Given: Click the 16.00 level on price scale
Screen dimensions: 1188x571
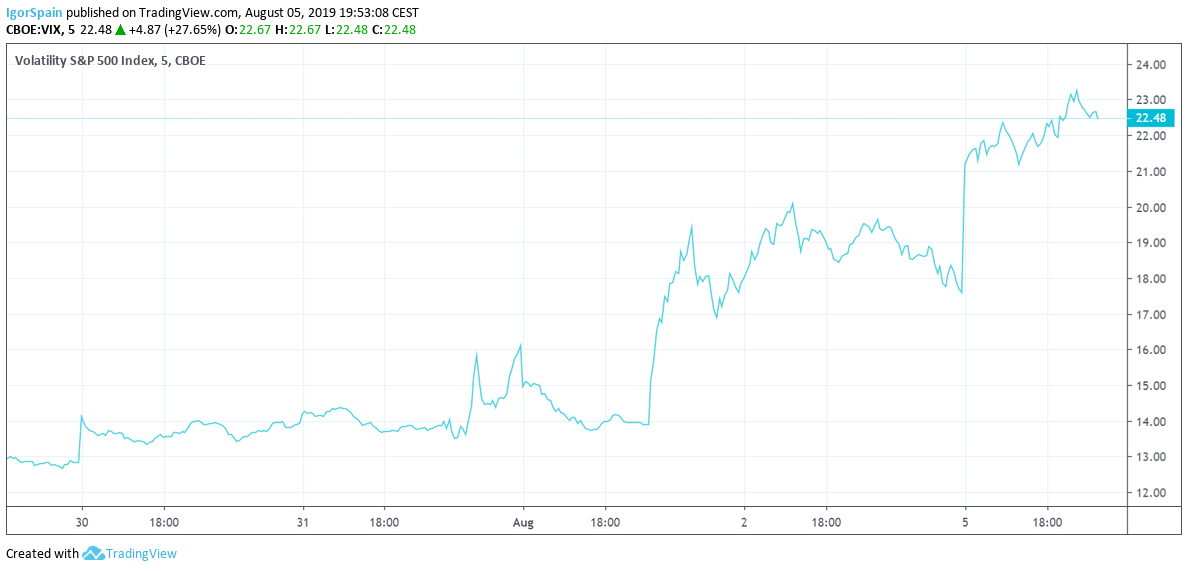Looking at the screenshot, I should (x=1152, y=350).
